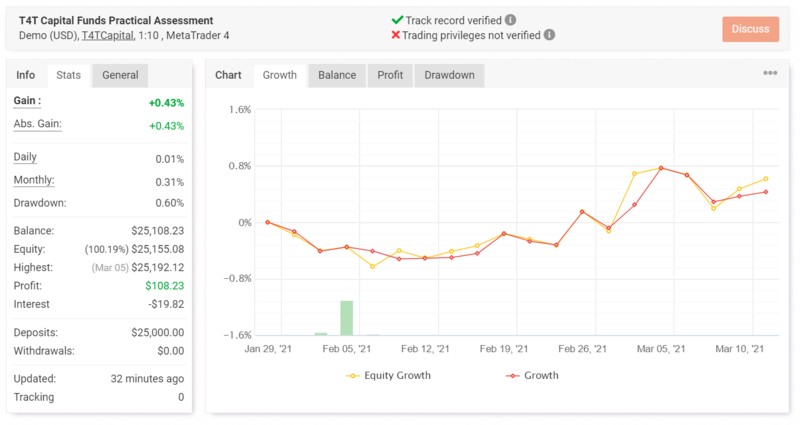The width and height of the screenshot is (800, 425).
Task: Click the green Track record verified checkmark
Action: [397, 19]
